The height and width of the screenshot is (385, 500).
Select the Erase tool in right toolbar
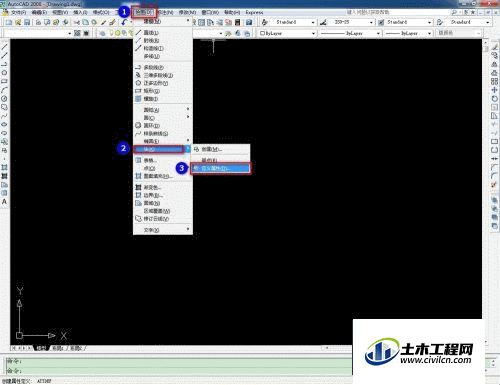point(495,47)
